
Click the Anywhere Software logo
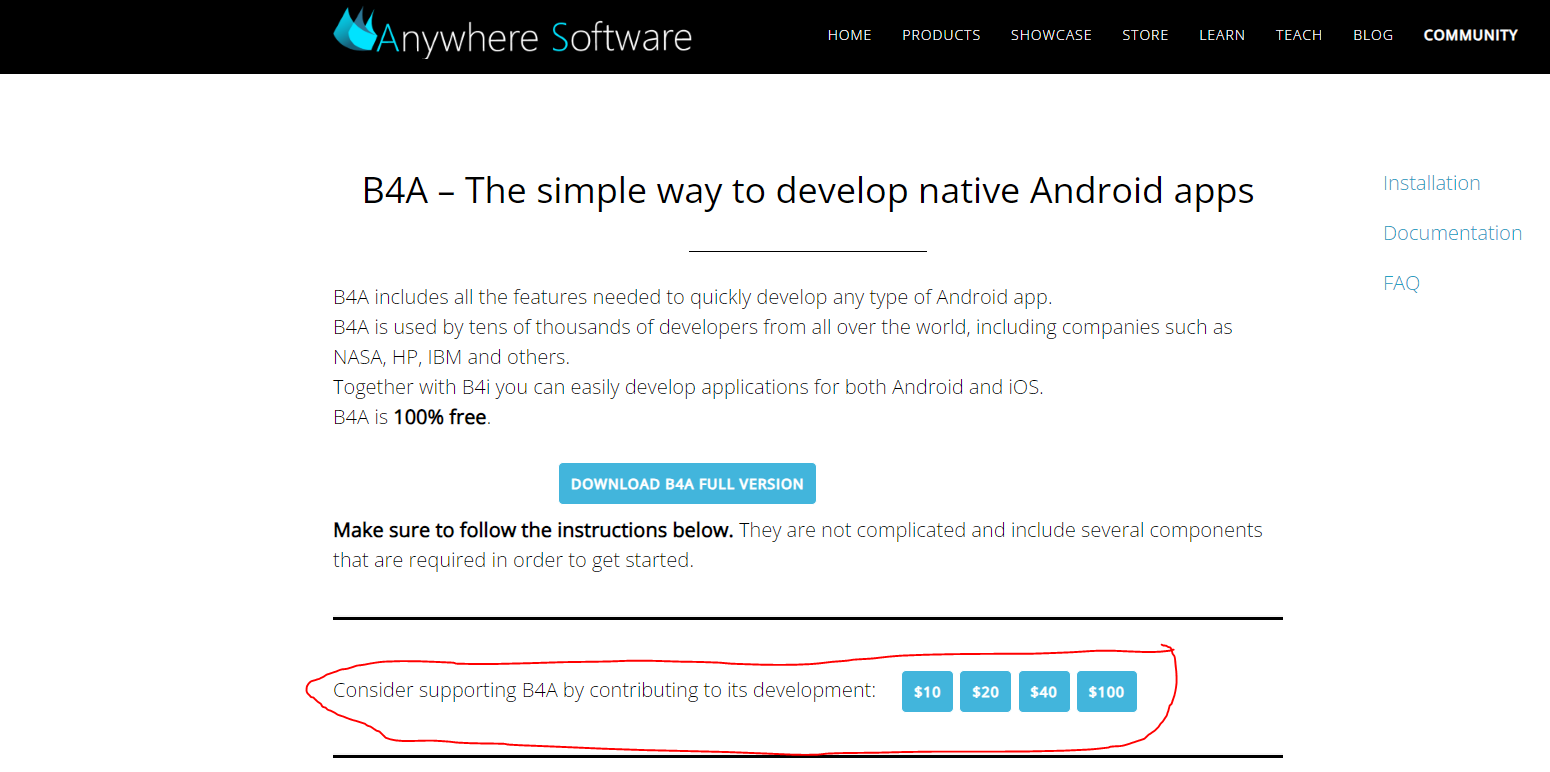coord(512,33)
